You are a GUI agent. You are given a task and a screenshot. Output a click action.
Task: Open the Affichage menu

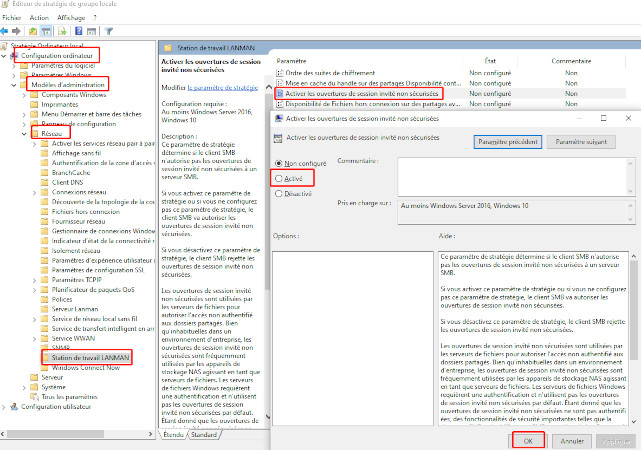tap(71, 18)
